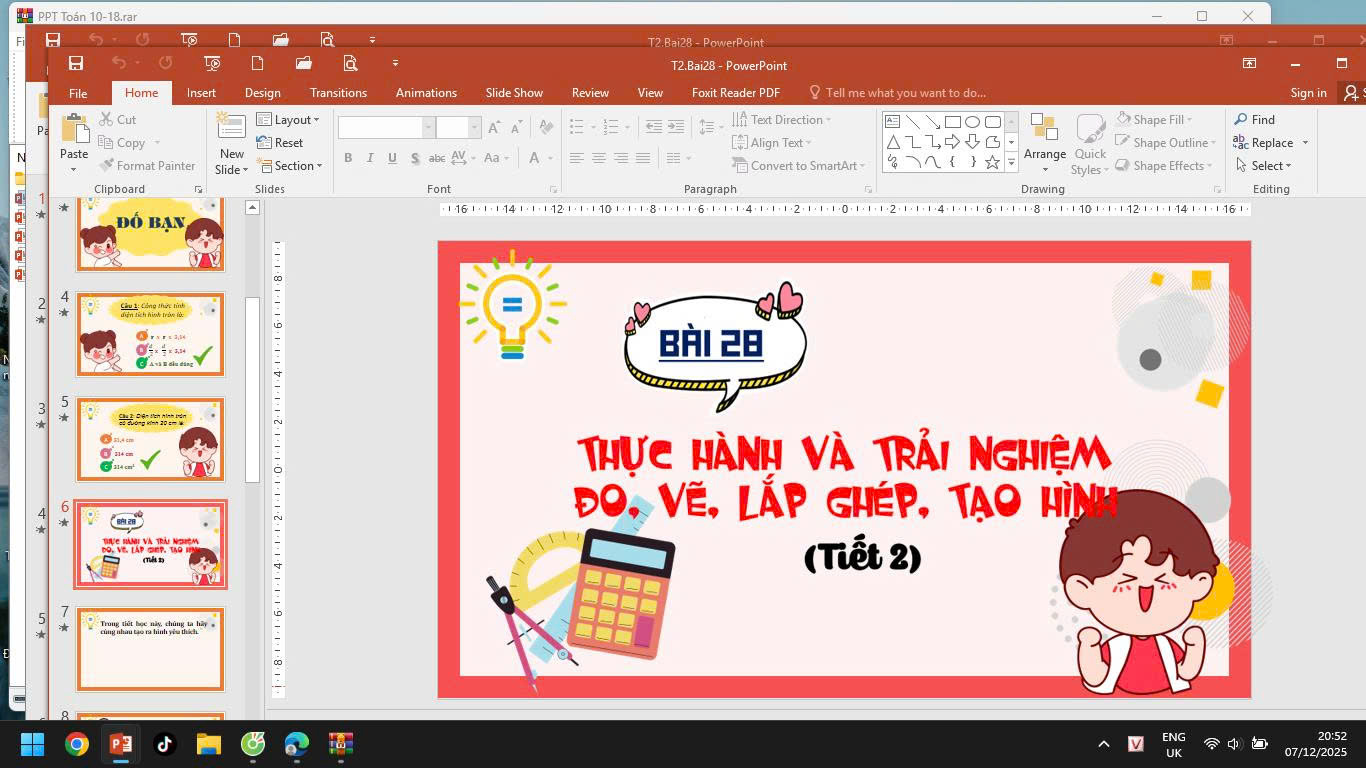
Task: Toggle Underline text formatting
Action: pos(392,158)
